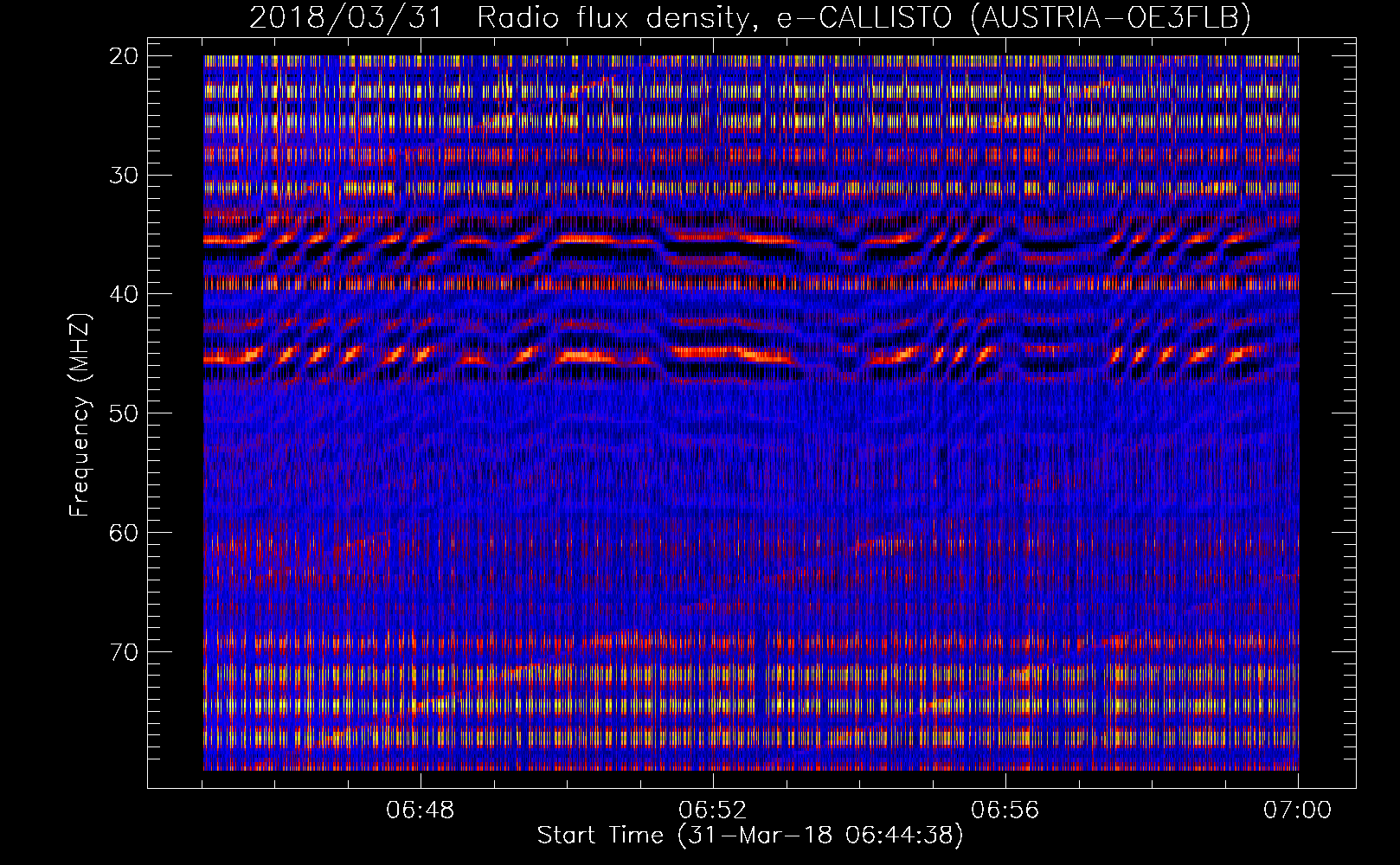Click the station name '(AUSTRIA-OE3FLB)'
Screen dimensions: 1400x865
(x=1111, y=18)
